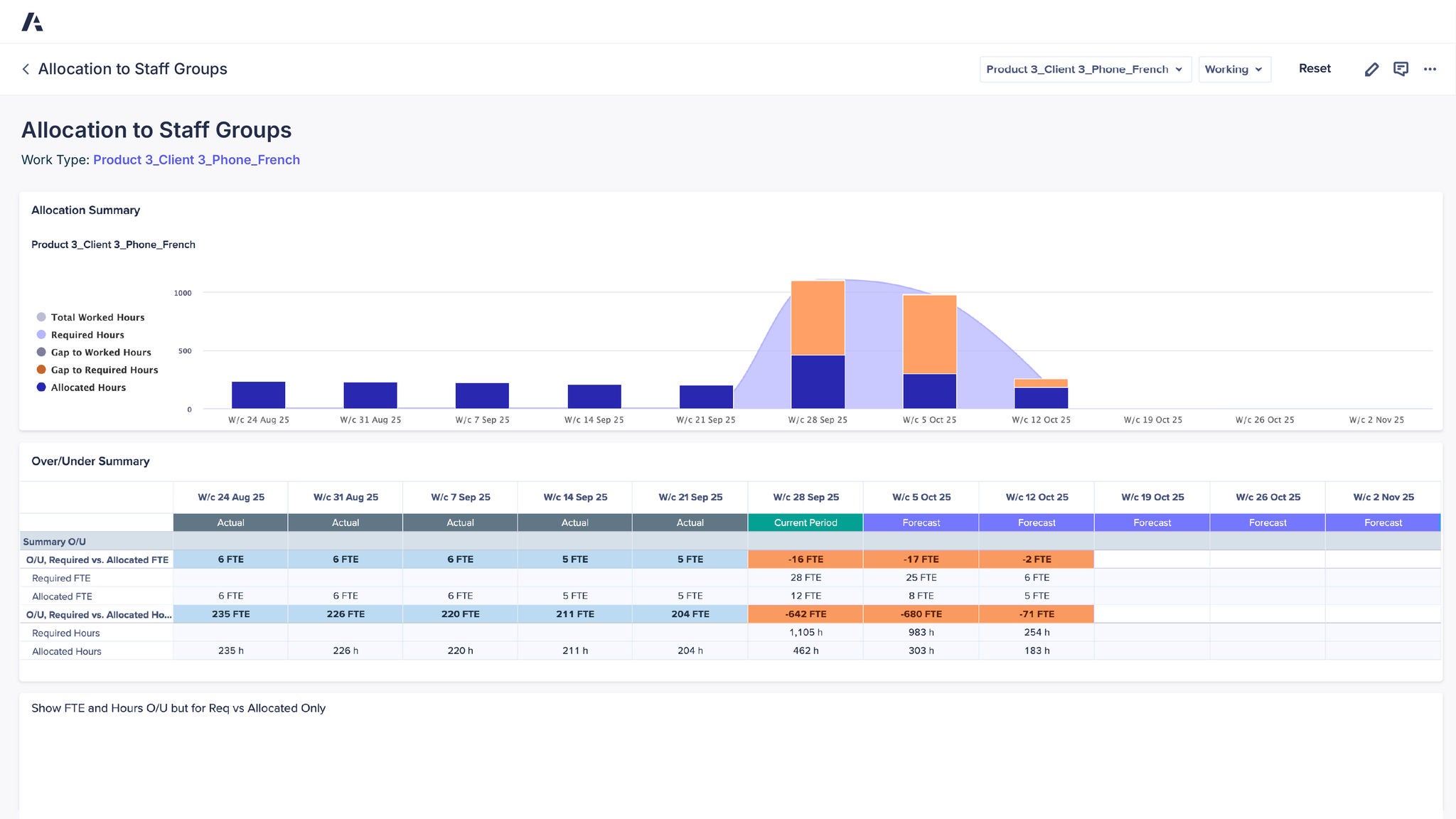
Task: Click the -2 FTE cell
Action: pyautogui.click(x=1037, y=560)
